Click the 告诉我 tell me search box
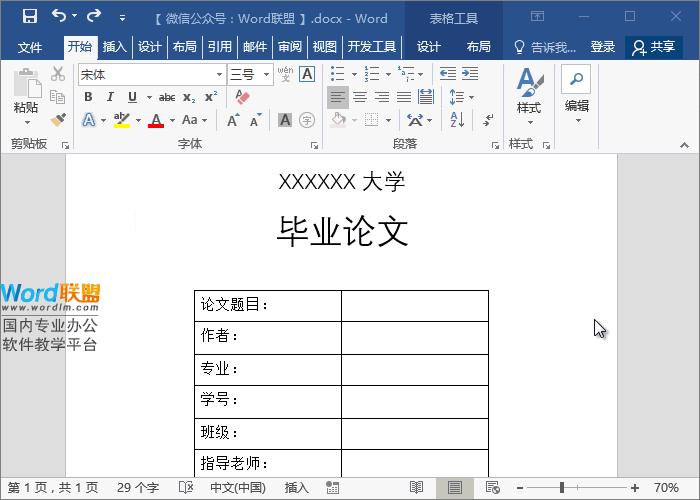This screenshot has width=700, height=500. pyautogui.click(x=545, y=47)
